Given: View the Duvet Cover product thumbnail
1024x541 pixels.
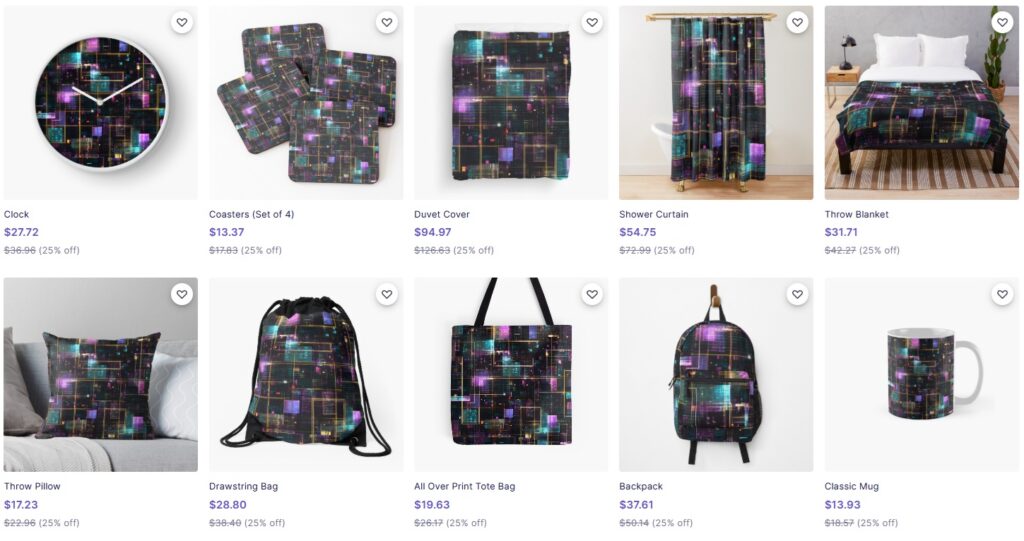Looking at the screenshot, I should (x=511, y=103).
